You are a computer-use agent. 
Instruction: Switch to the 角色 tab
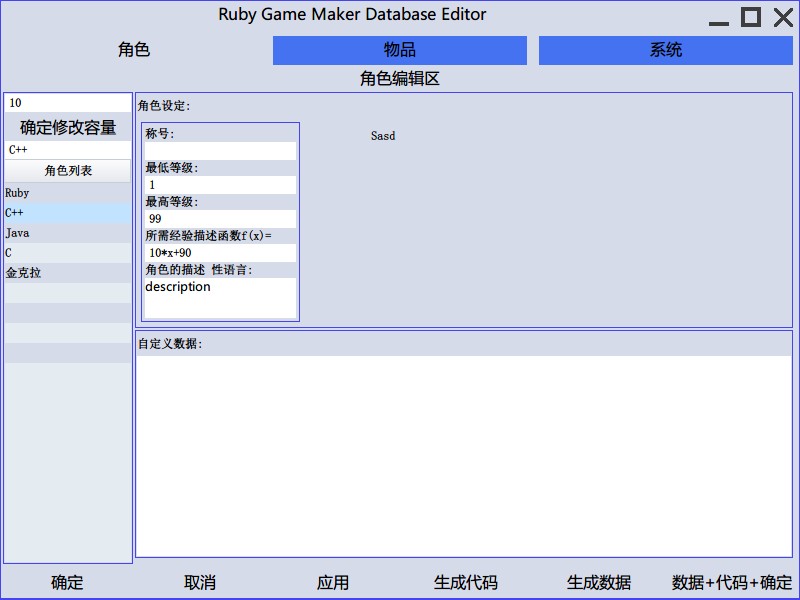click(134, 50)
